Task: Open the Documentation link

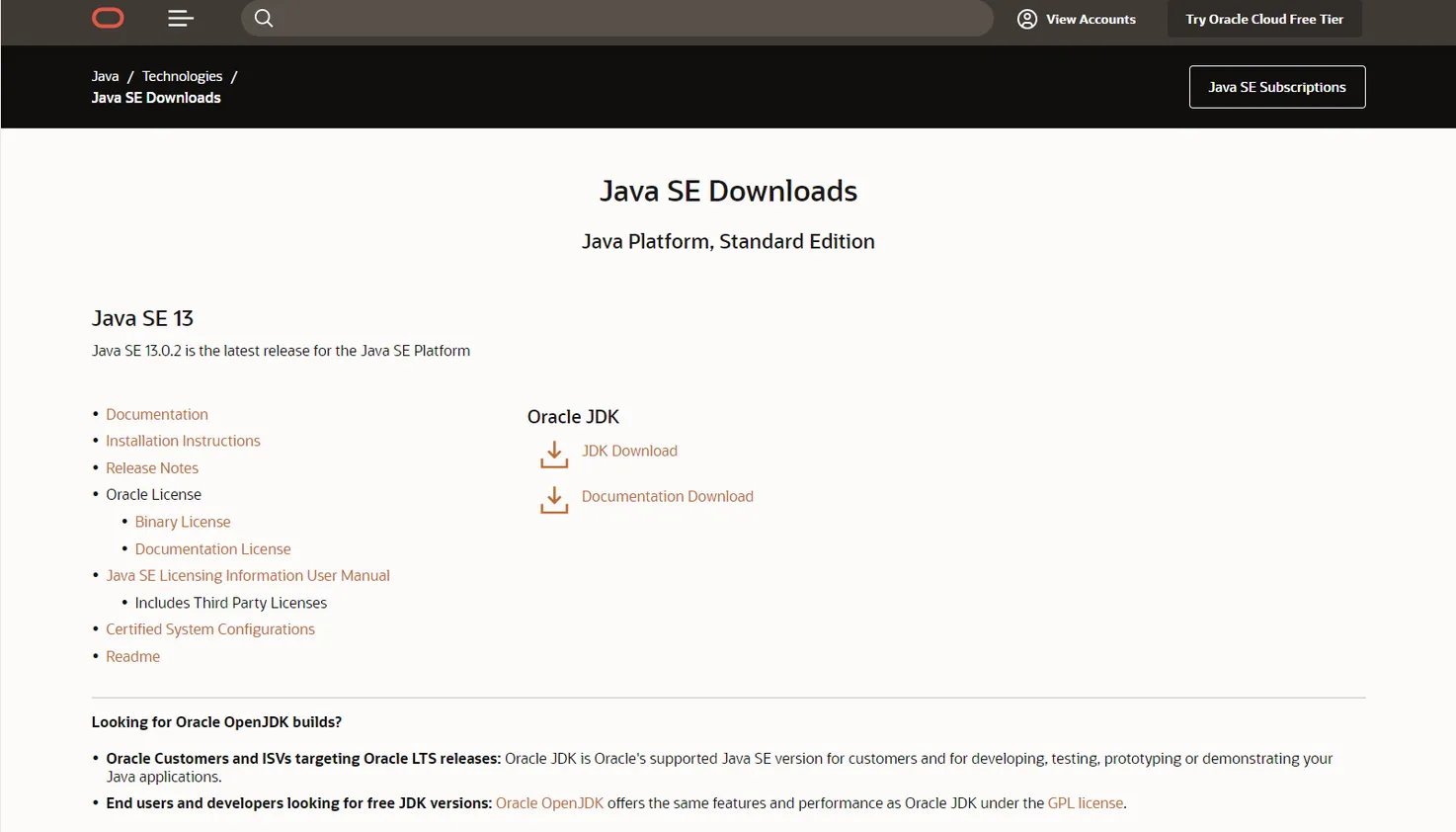Action: (x=157, y=414)
